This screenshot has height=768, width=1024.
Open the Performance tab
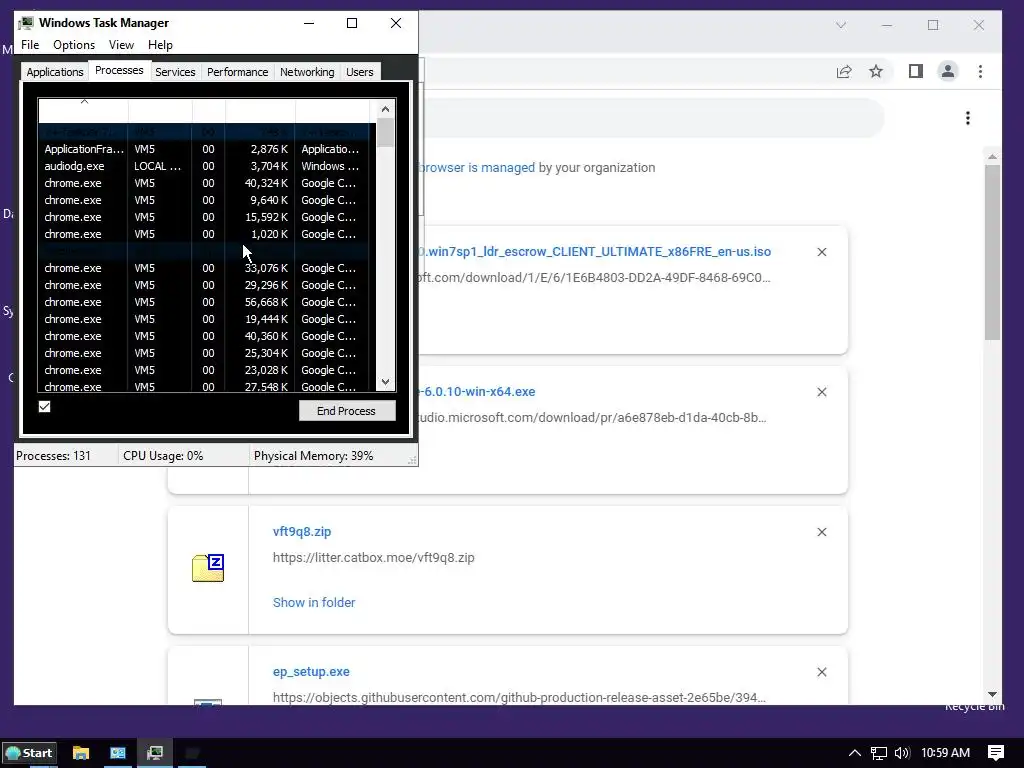pos(238,72)
